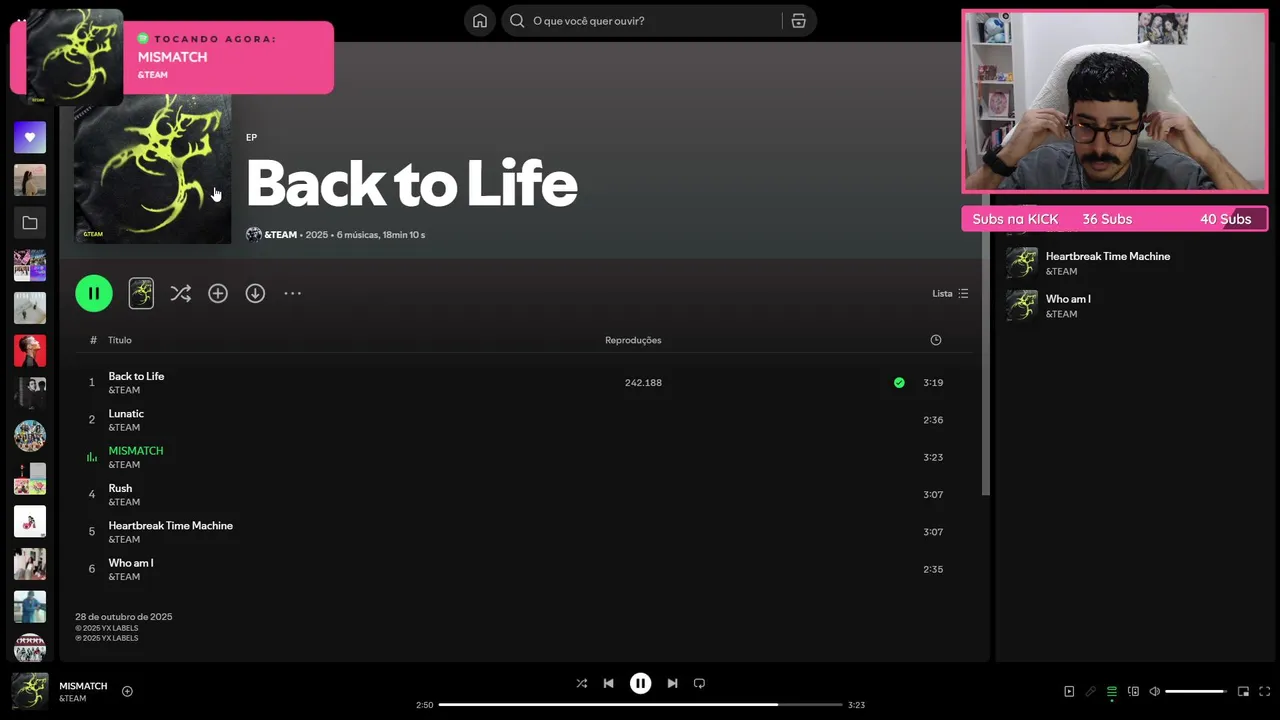The height and width of the screenshot is (720, 1280).
Task: Open the folder icon in the library sidebar
Action: 30,223
